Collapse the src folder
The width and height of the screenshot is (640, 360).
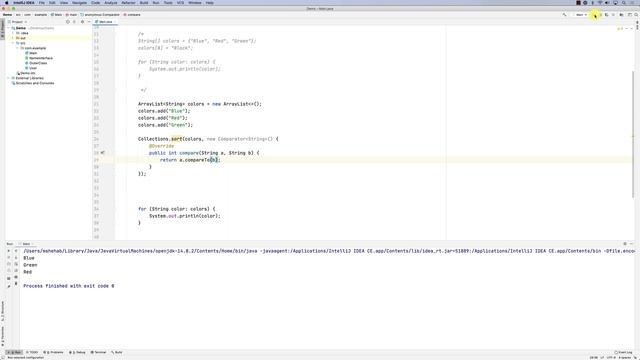[13, 43]
